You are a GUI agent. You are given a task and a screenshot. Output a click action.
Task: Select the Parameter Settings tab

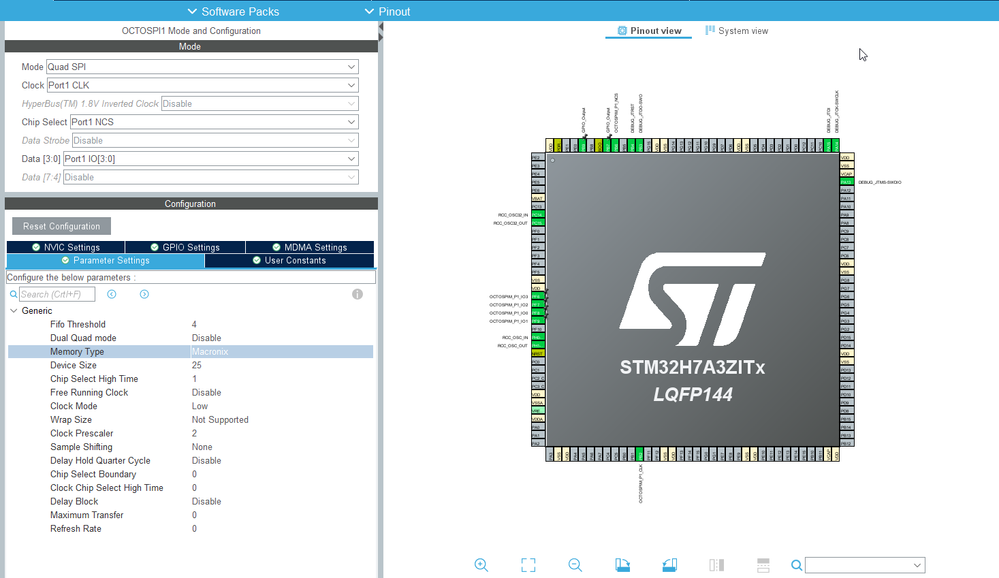click(105, 261)
